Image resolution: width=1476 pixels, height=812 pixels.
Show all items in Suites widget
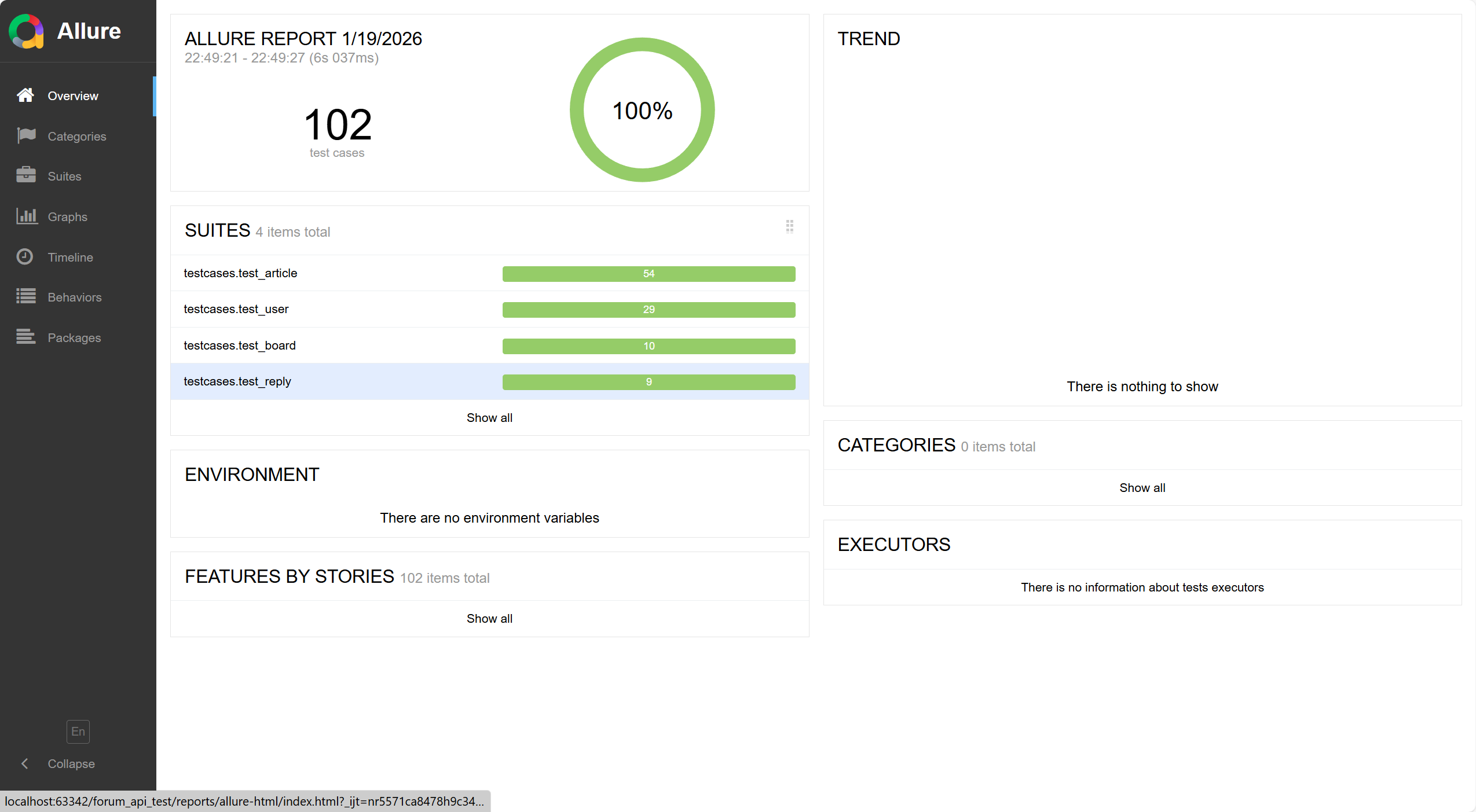[x=489, y=418]
